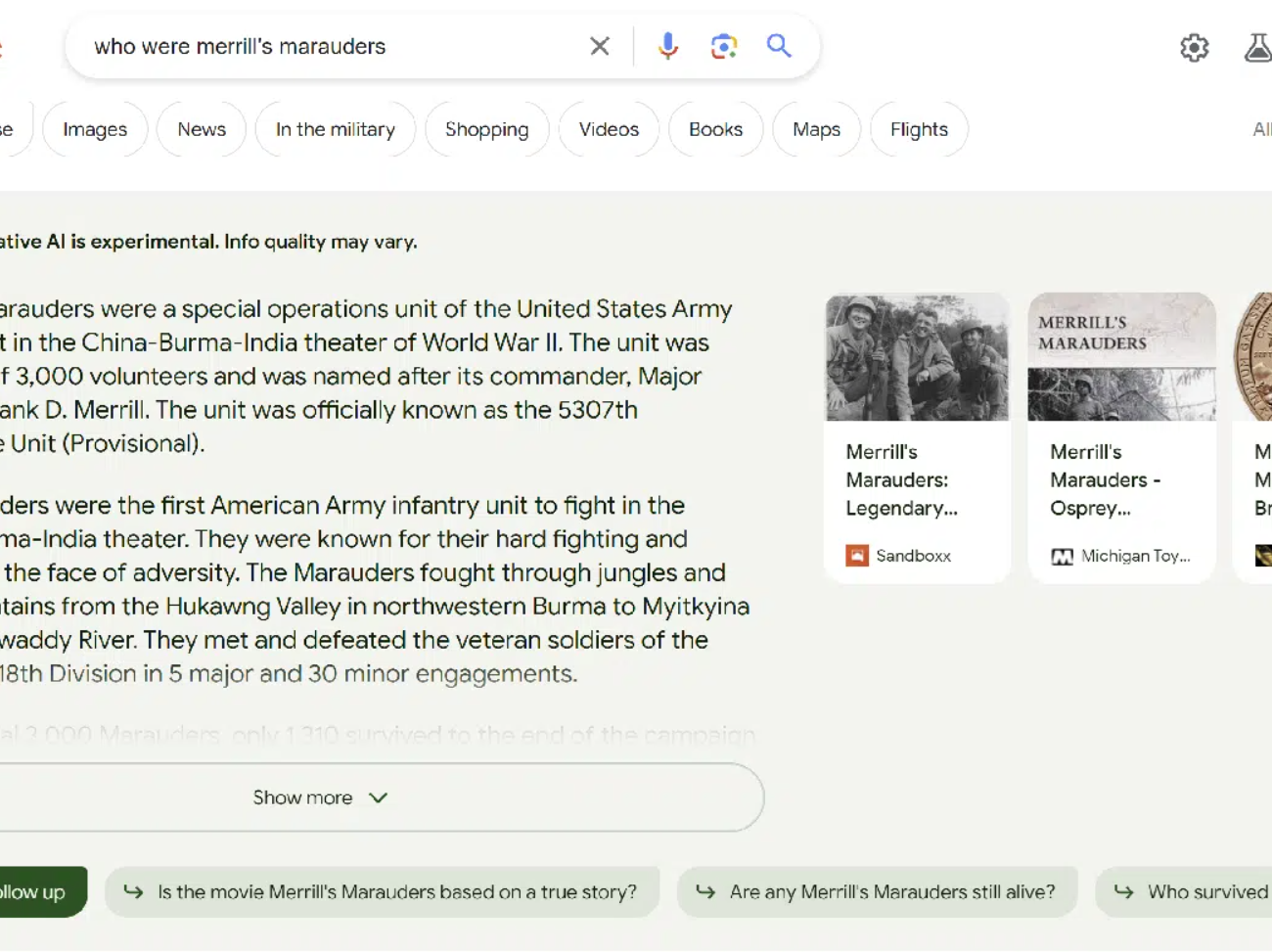Click the Merrill's Marauders Osprey thumbnail
1272x952 pixels.
point(1121,356)
